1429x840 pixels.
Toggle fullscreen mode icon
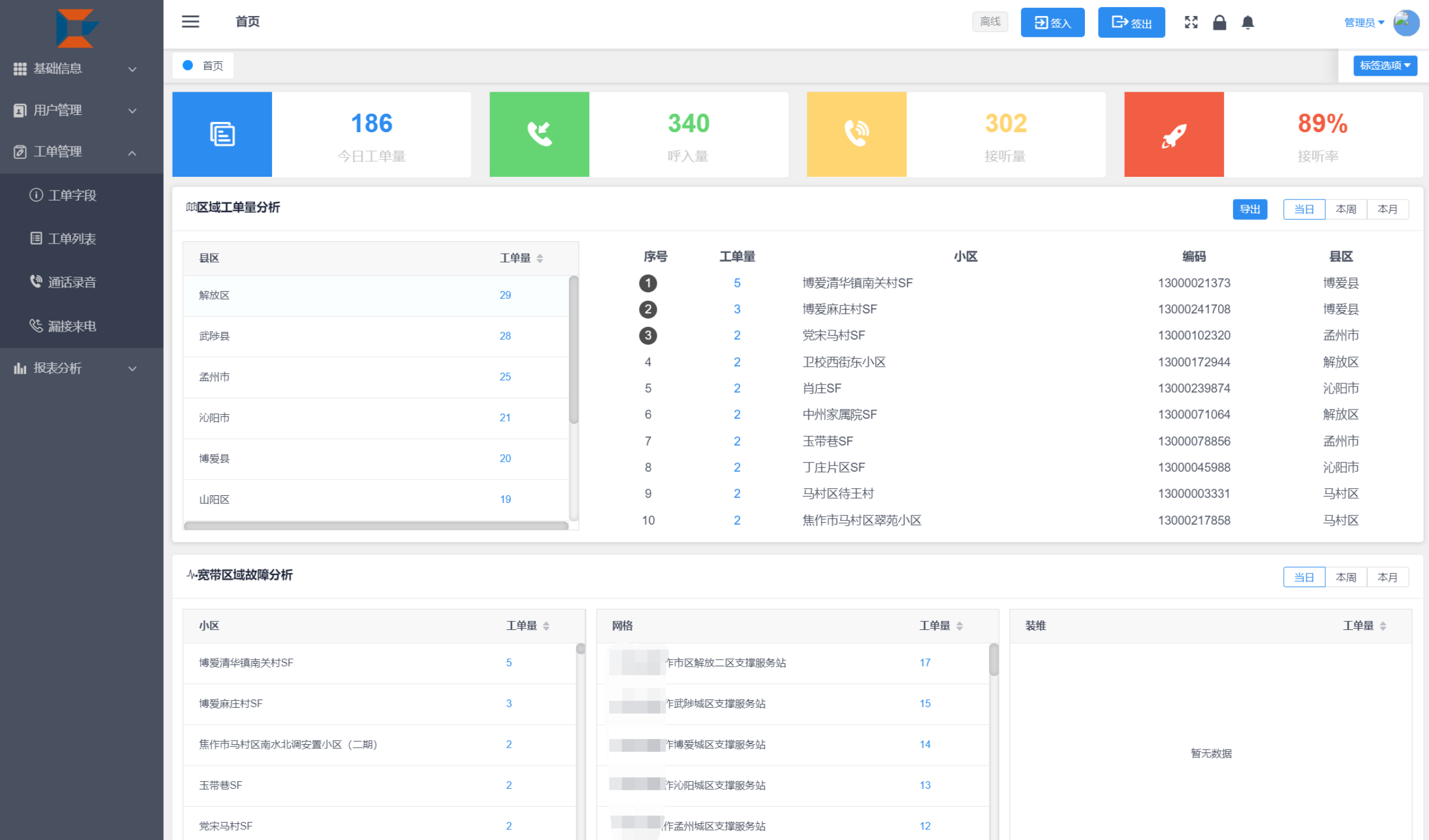1191,23
